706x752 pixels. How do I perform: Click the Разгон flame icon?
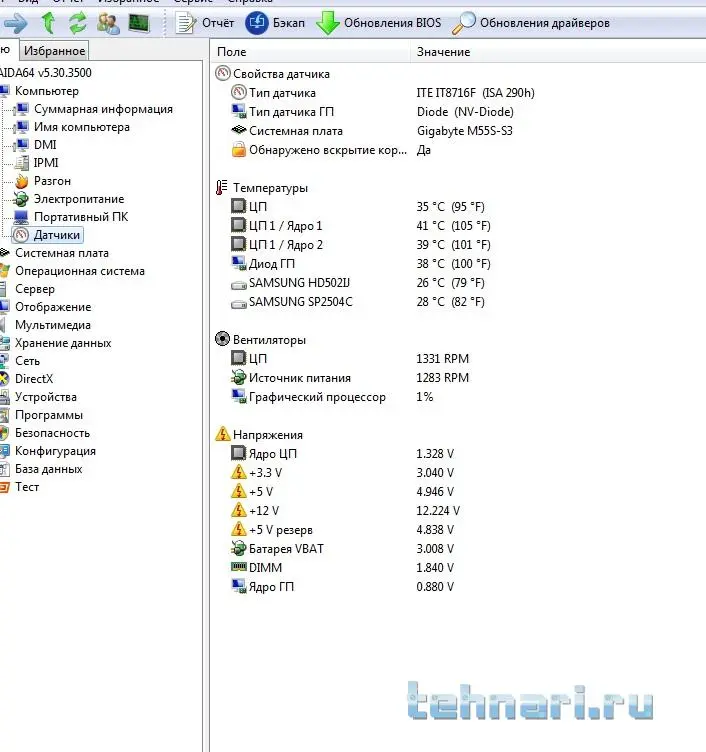pyautogui.click(x=21, y=181)
